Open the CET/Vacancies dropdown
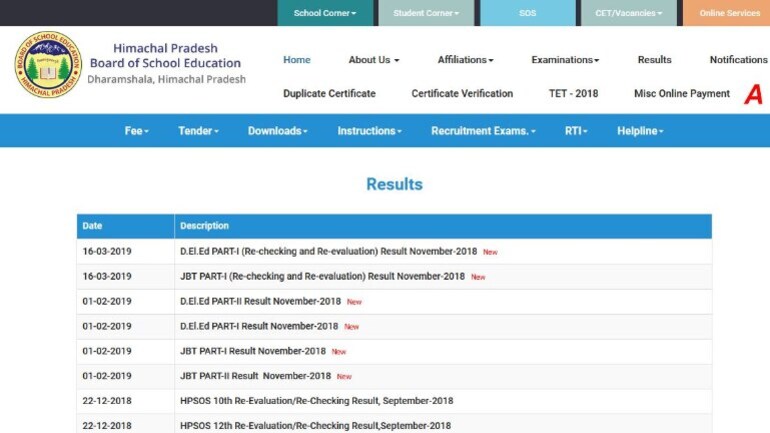The image size is (770, 433). [628, 13]
